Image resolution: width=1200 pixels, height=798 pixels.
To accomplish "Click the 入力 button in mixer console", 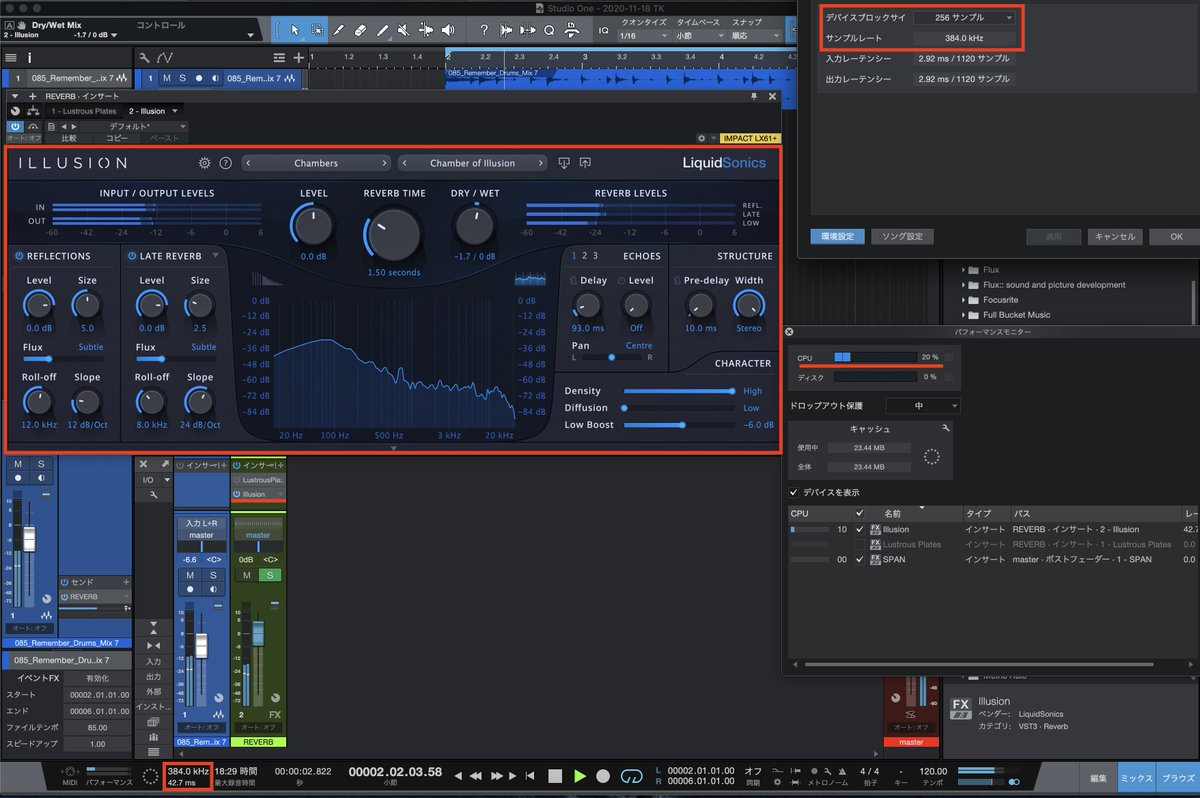I will 153,661.
